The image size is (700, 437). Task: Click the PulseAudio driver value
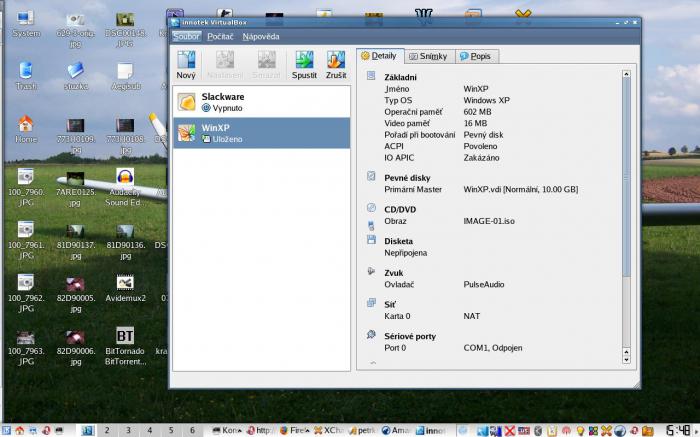(483, 284)
